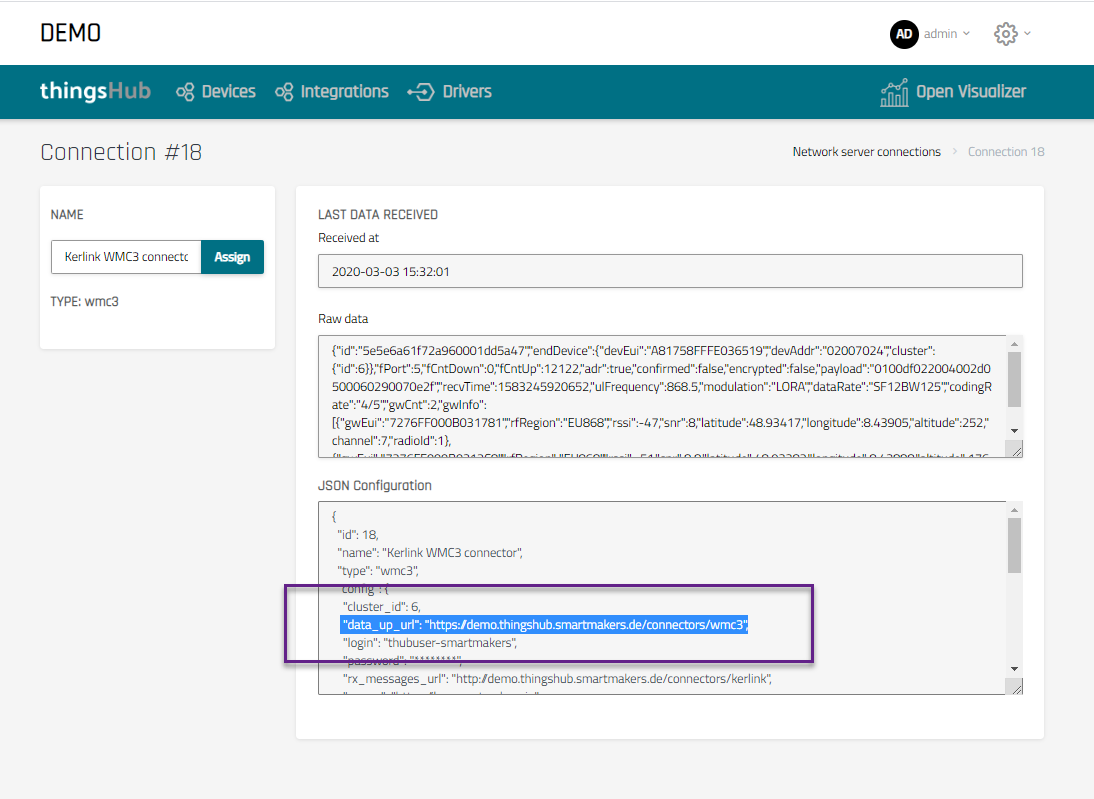The width and height of the screenshot is (1094, 799).
Task: Click the Received at timestamp field
Action: click(670, 271)
